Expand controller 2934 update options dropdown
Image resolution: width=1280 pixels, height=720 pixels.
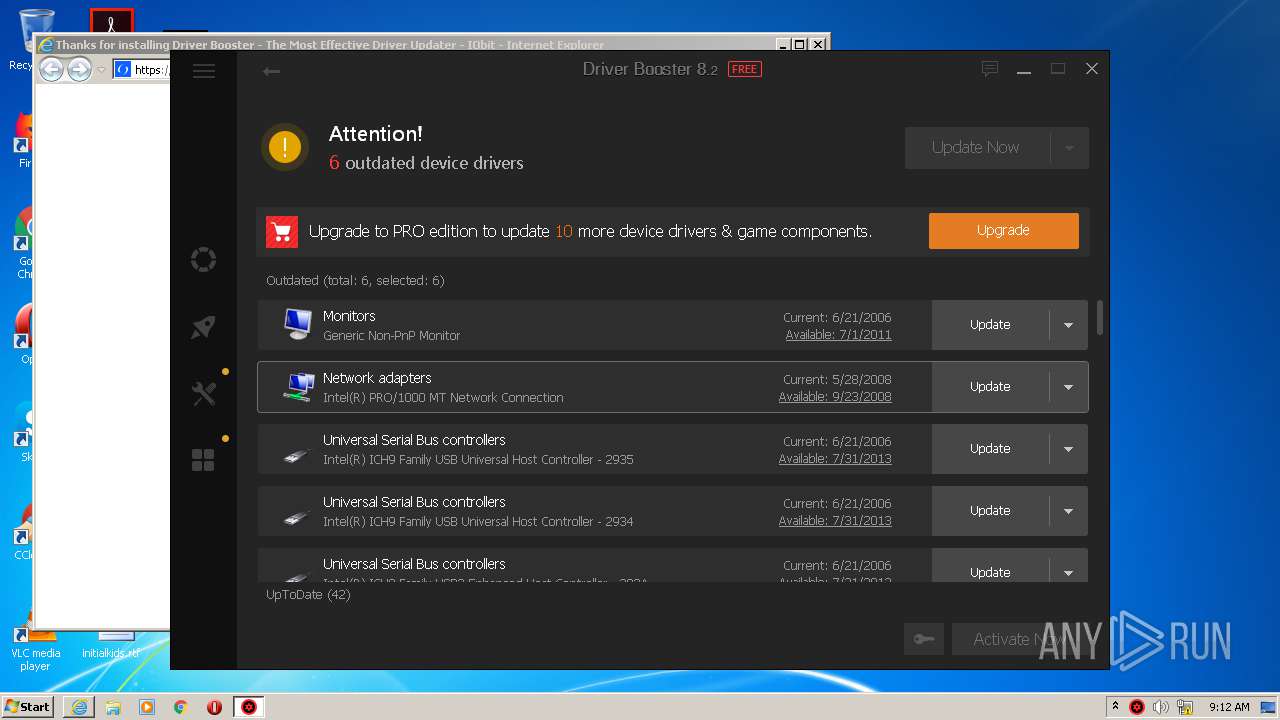click(x=1068, y=511)
